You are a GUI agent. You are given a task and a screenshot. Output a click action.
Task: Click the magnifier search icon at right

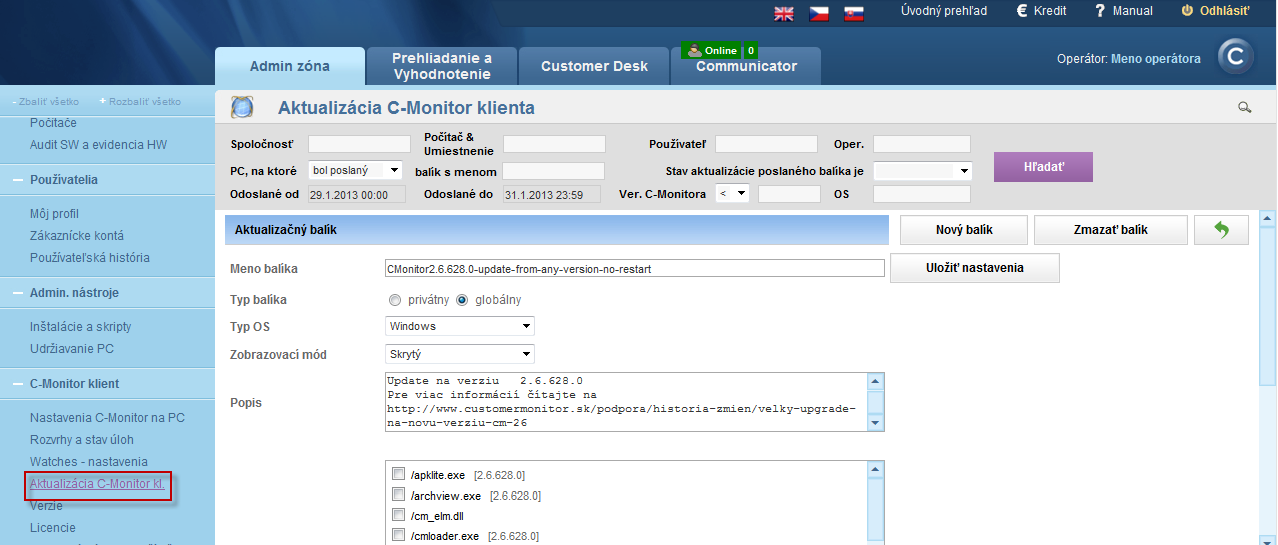(x=1245, y=107)
